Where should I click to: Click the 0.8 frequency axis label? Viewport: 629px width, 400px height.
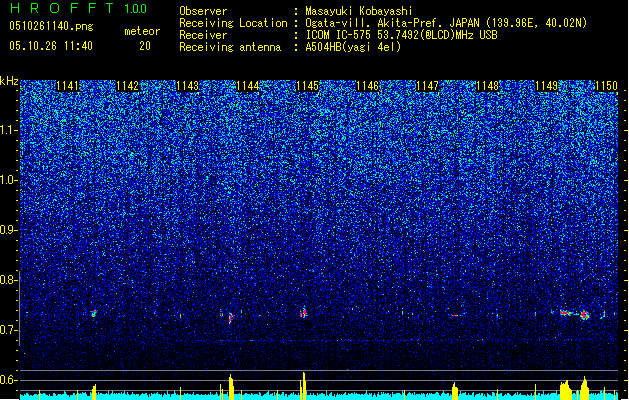pyautogui.click(x=9, y=280)
